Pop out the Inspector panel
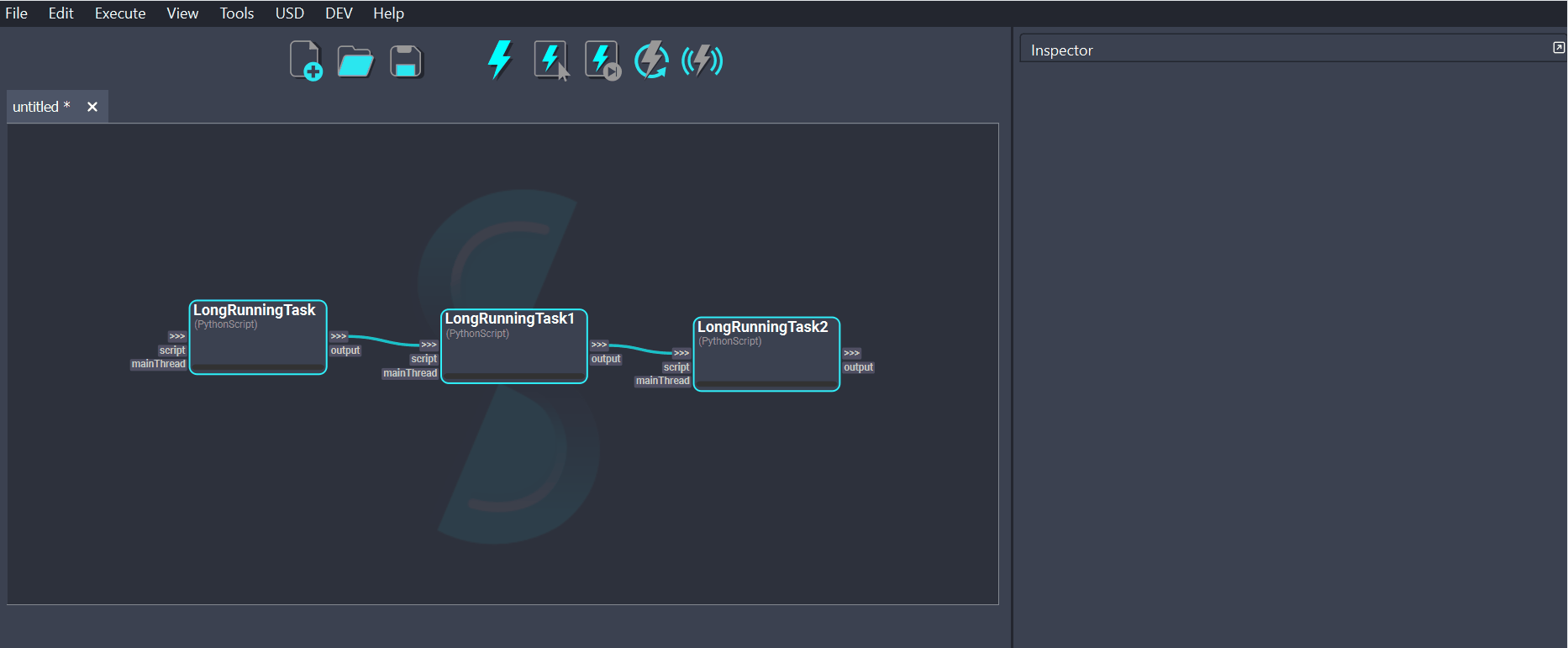Screen dimensions: 1568x648 (1559, 48)
